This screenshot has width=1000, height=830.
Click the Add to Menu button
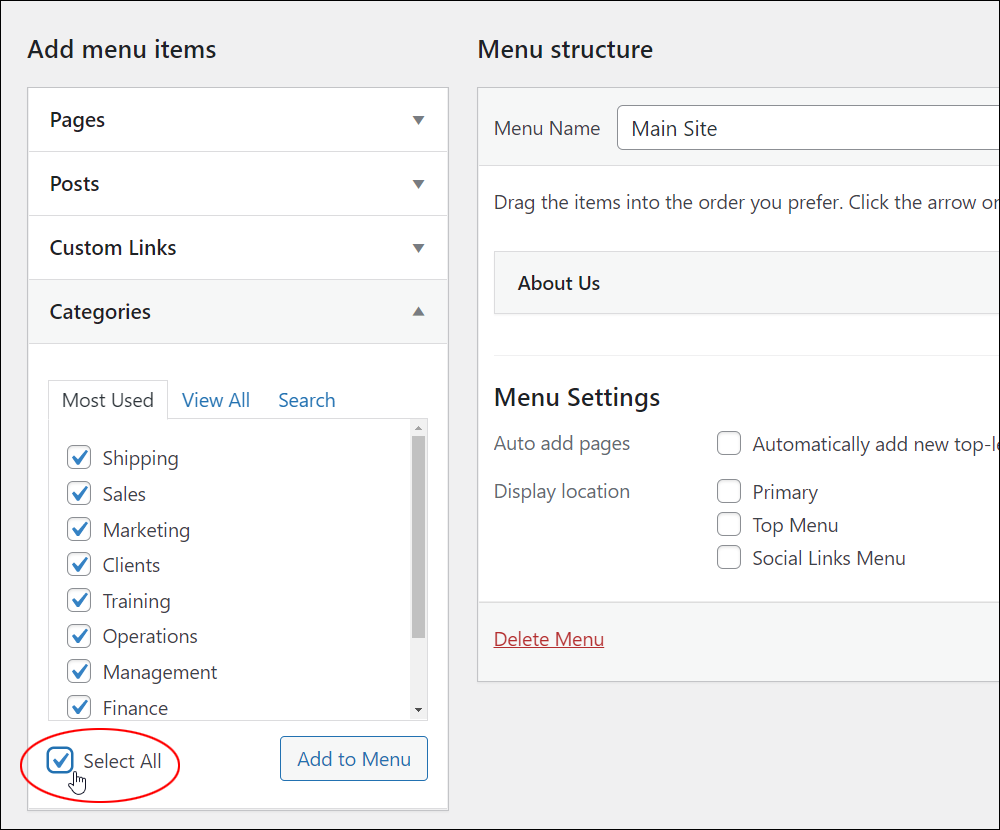tap(354, 759)
